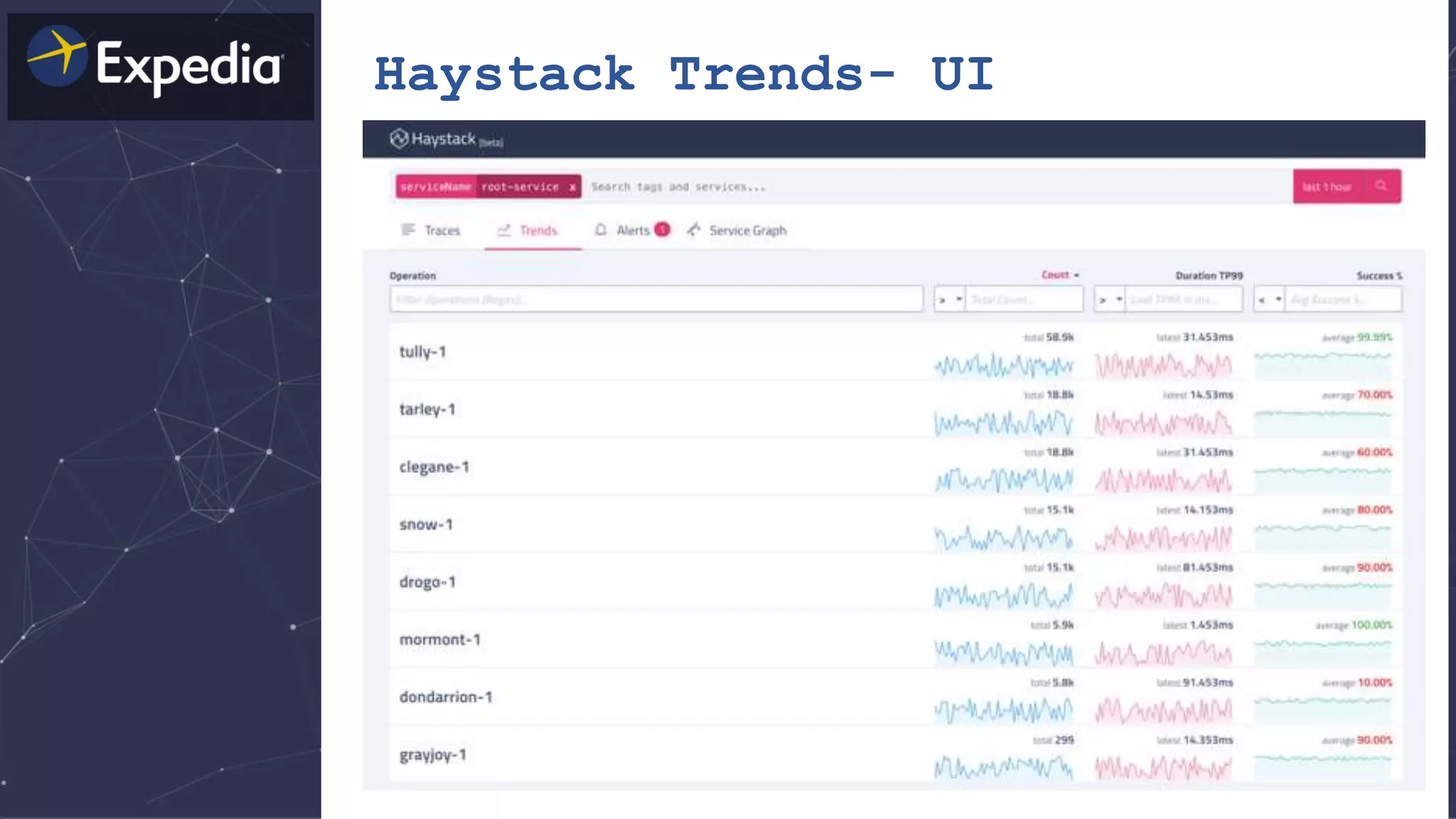Switch to the Service Graph tab

pos(747,230)
